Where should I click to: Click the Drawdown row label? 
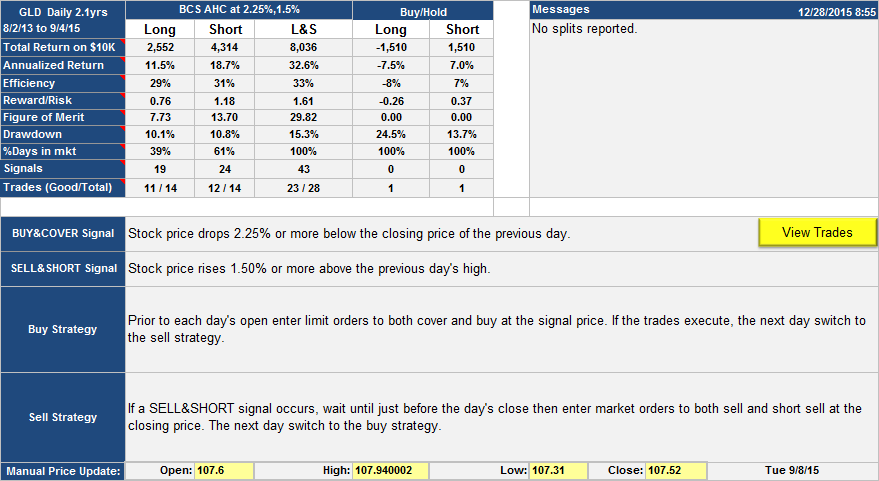tap(60, 134)
